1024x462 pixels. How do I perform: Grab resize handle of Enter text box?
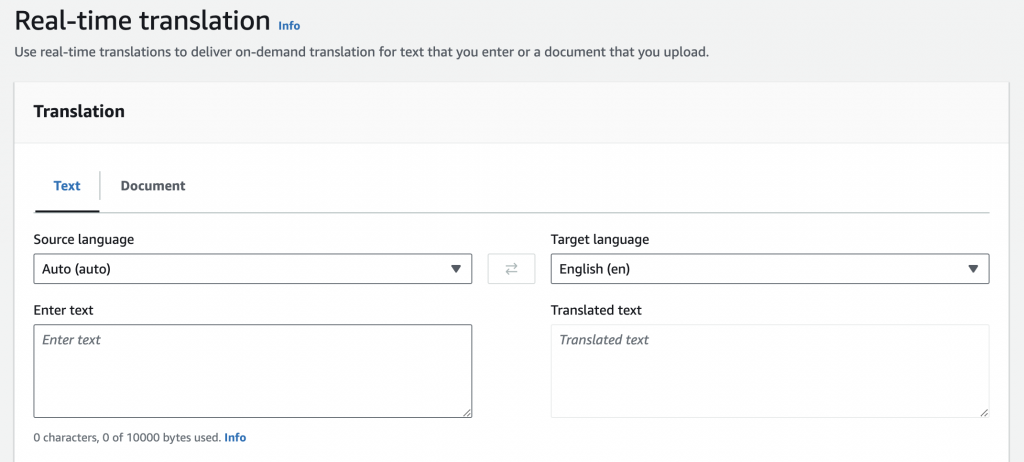click(466, 411)
